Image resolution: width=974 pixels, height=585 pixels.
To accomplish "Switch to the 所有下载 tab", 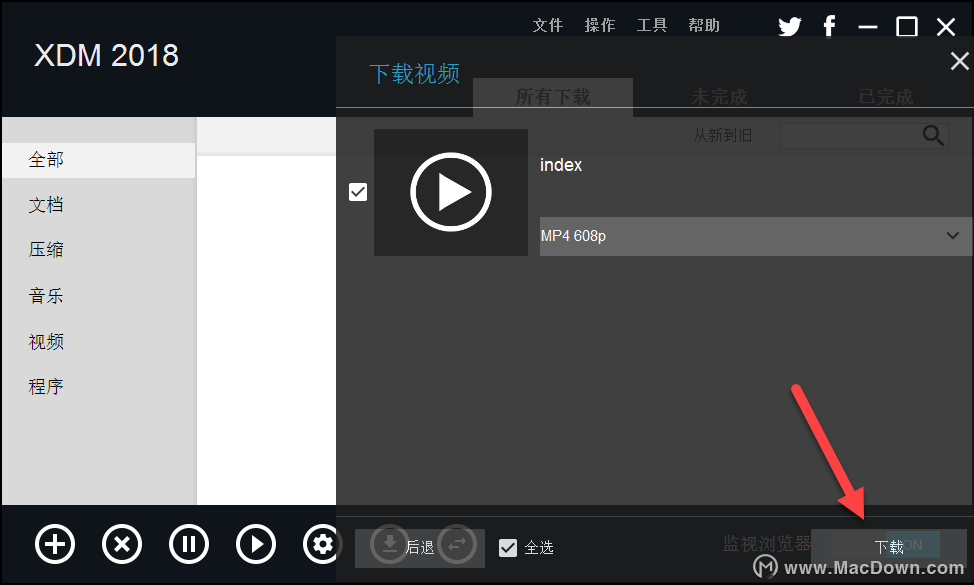I will [553, 97].
